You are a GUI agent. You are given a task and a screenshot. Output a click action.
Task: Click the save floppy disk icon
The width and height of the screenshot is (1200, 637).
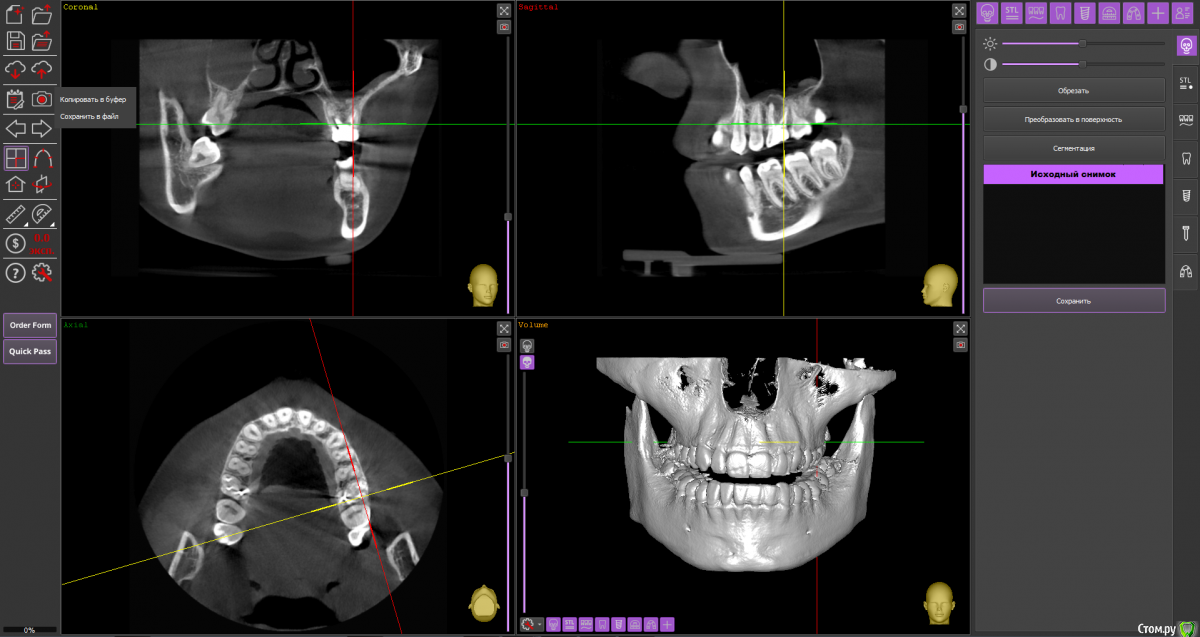coord(16,41)
